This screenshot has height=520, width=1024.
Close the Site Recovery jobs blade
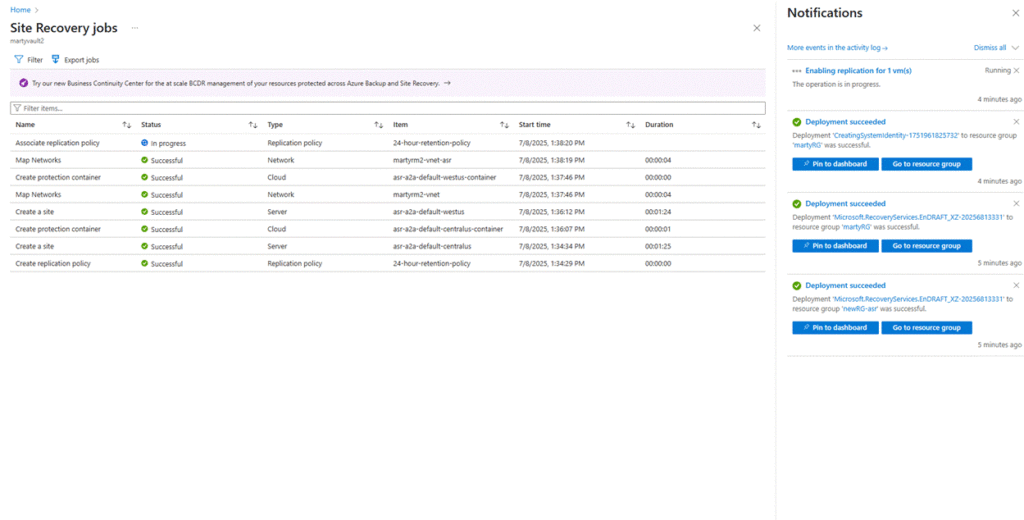click(x=756, y=28)
